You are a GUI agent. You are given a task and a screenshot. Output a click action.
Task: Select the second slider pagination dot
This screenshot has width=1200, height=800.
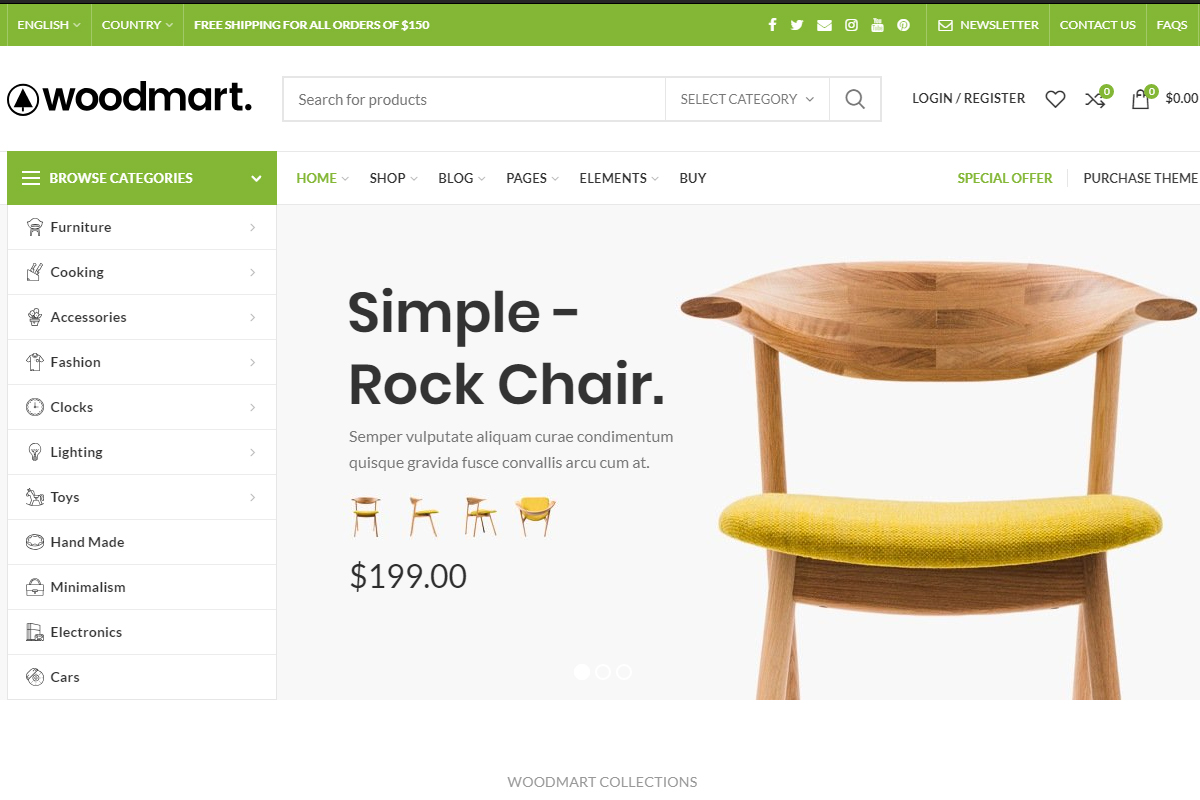click(603, 672)
